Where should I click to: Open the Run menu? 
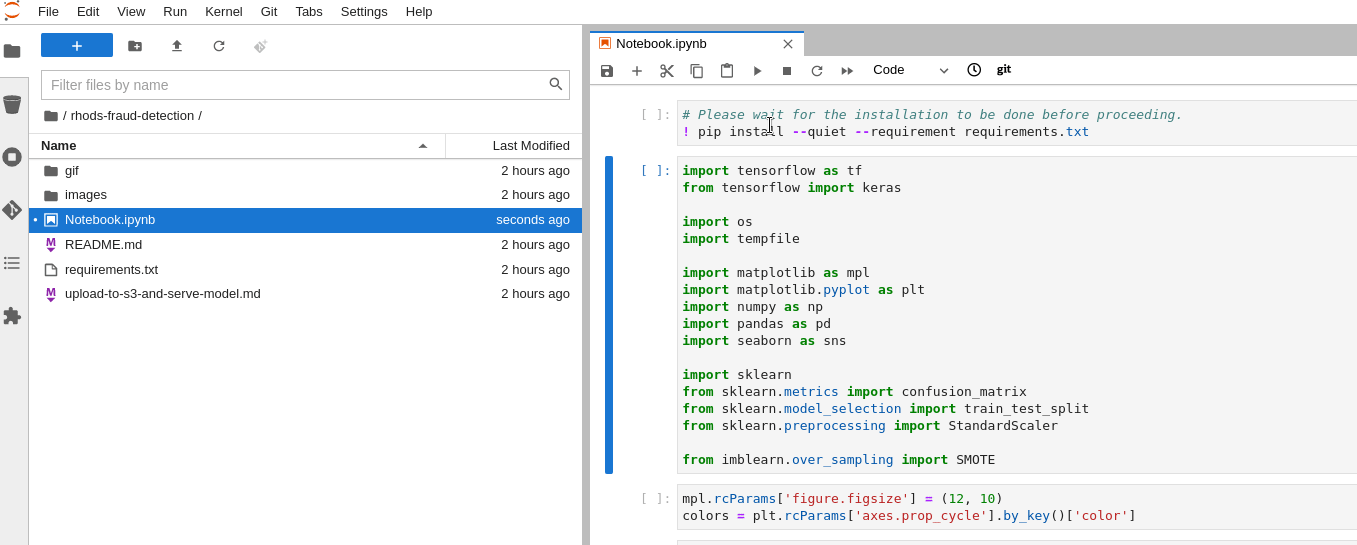coord(175,11)
